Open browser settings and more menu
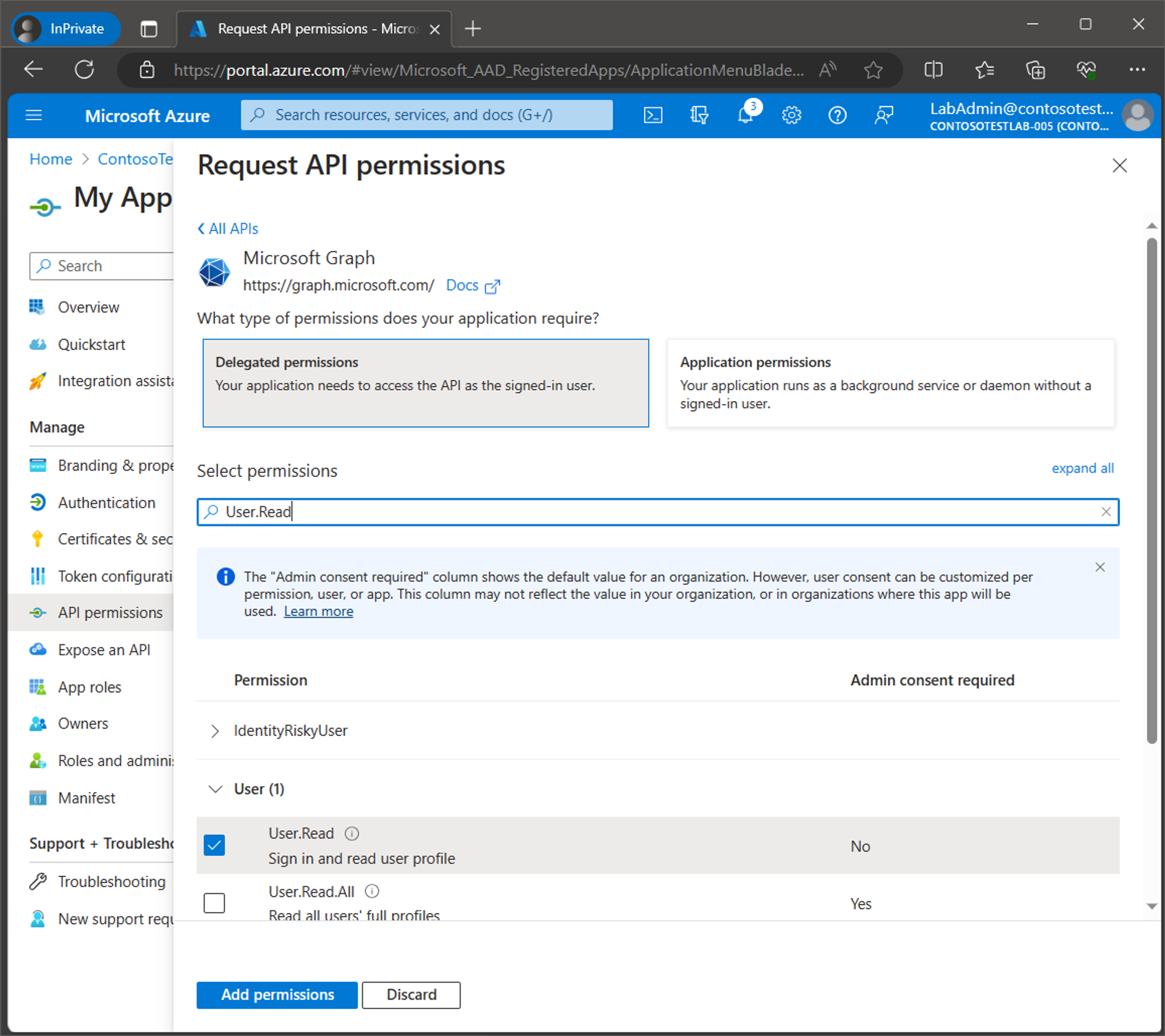Image resolution: width=1165 pixels, height=1036 pixels. 1137,70
